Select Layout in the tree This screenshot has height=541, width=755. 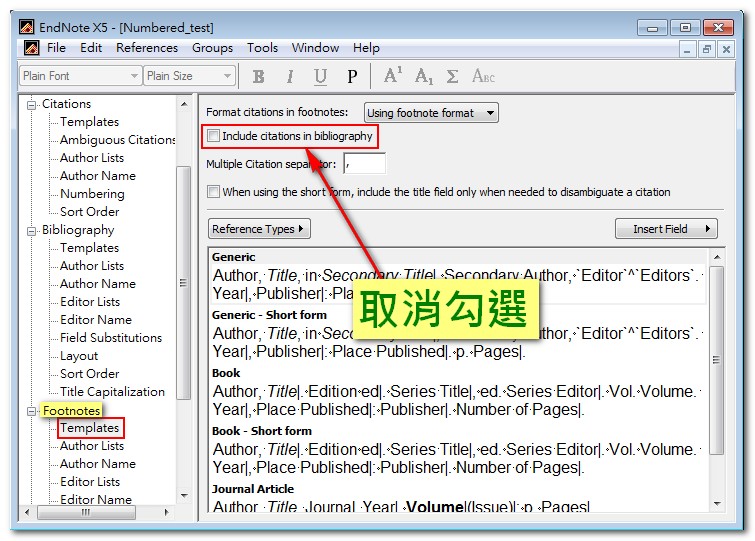click(x=78, y=356)
